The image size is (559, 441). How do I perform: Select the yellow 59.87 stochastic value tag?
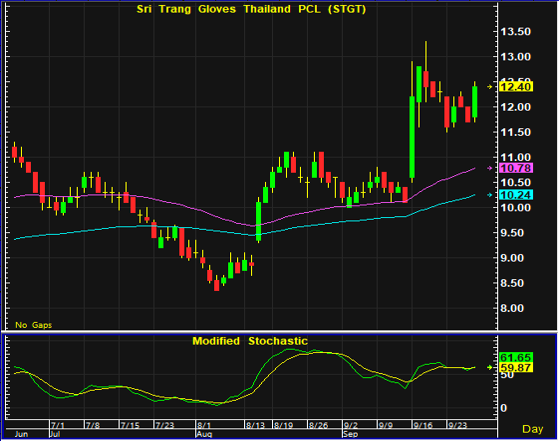[x=516, y=368]
